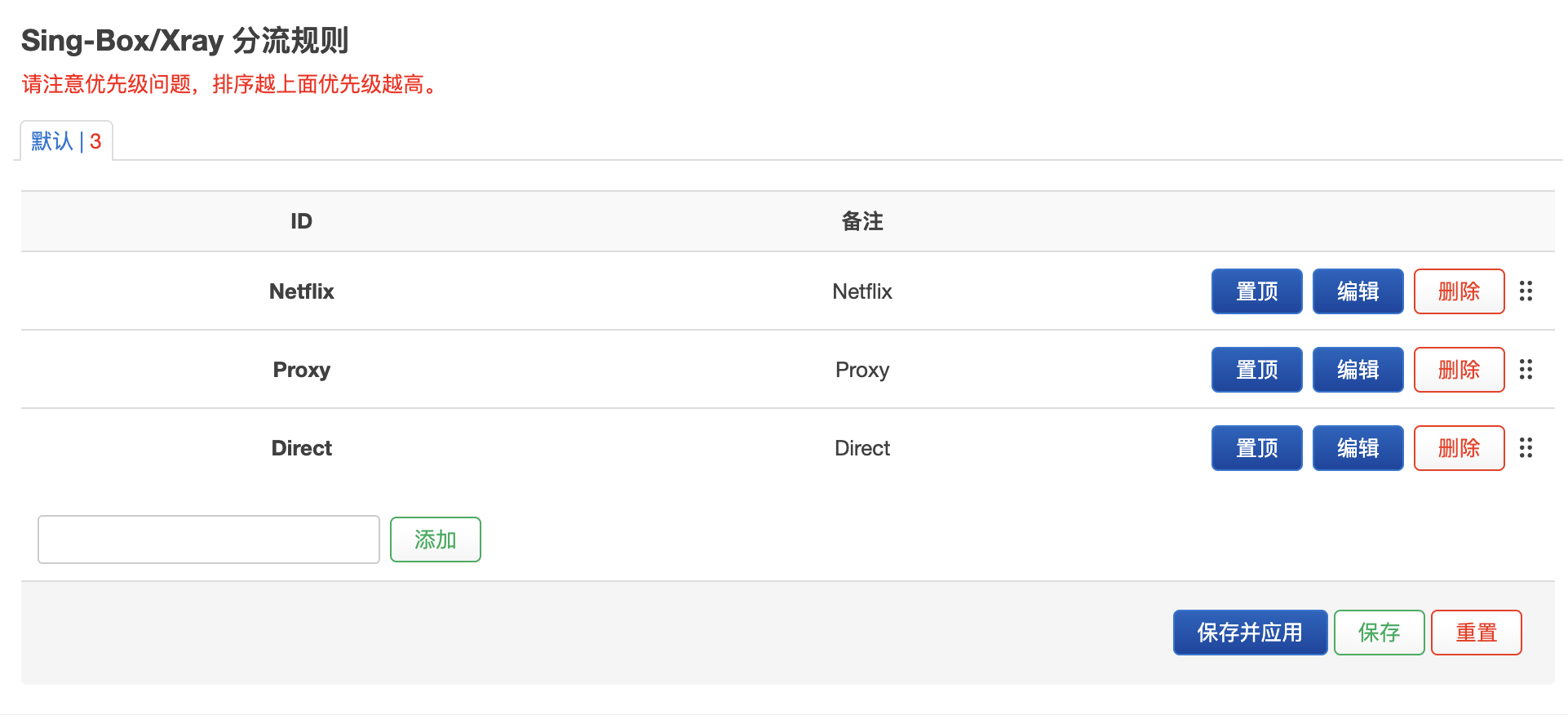Image resolution: width=1568 pixels, height=715 pixels.
Task: Click the drag handle for Proxy row
Action: coord(1526,370)
